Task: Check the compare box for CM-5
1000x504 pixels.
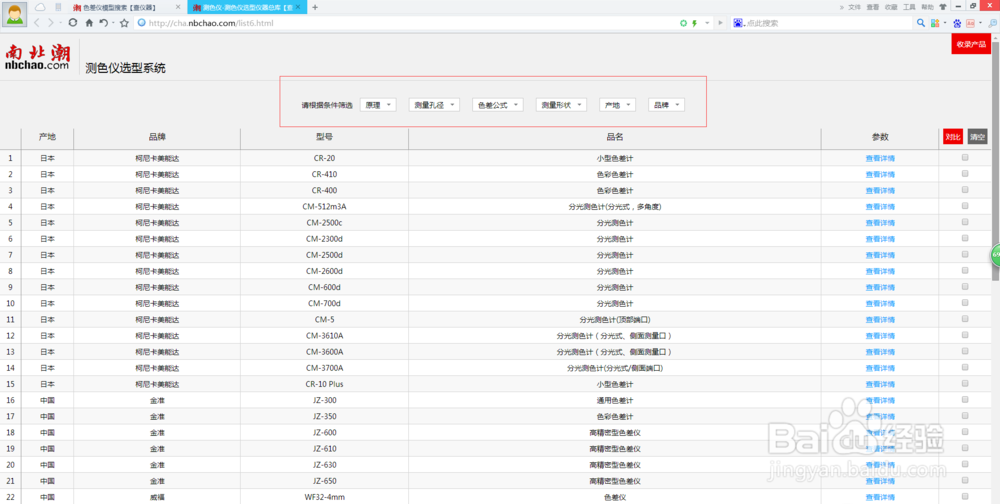Action: point(965,318)
